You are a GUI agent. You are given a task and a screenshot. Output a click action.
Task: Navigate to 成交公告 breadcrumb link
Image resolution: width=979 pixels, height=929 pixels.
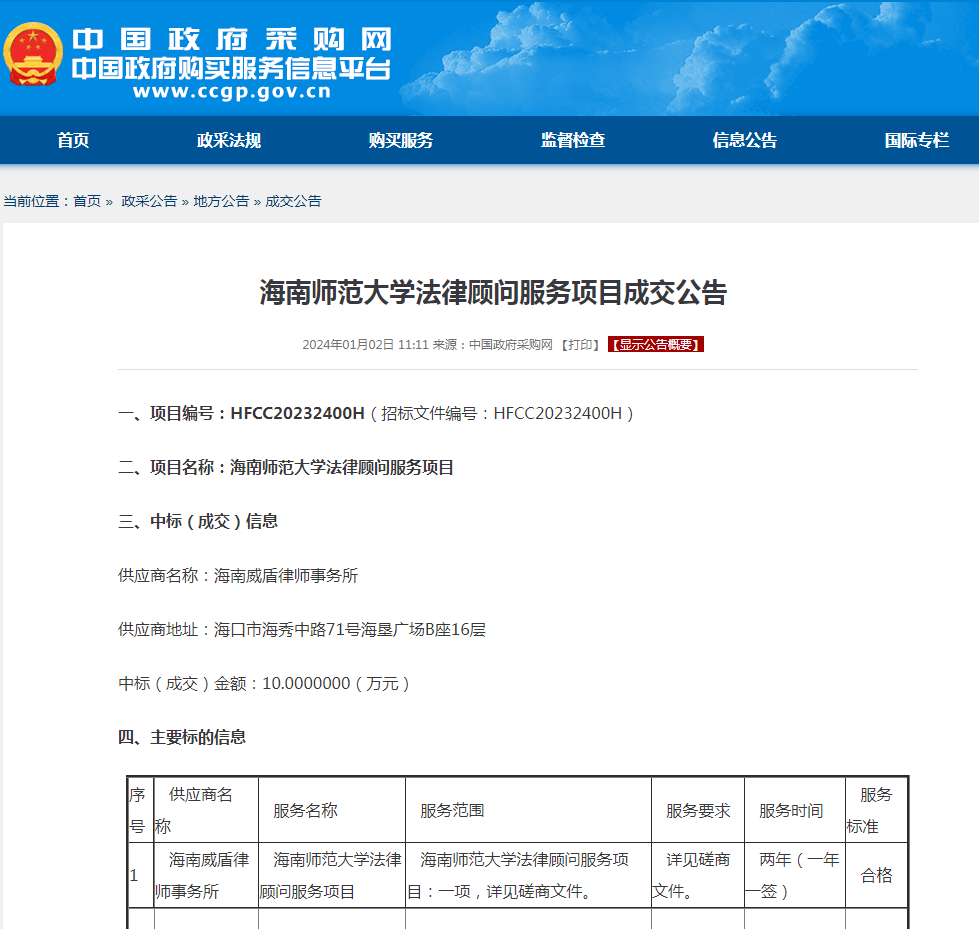293,201
